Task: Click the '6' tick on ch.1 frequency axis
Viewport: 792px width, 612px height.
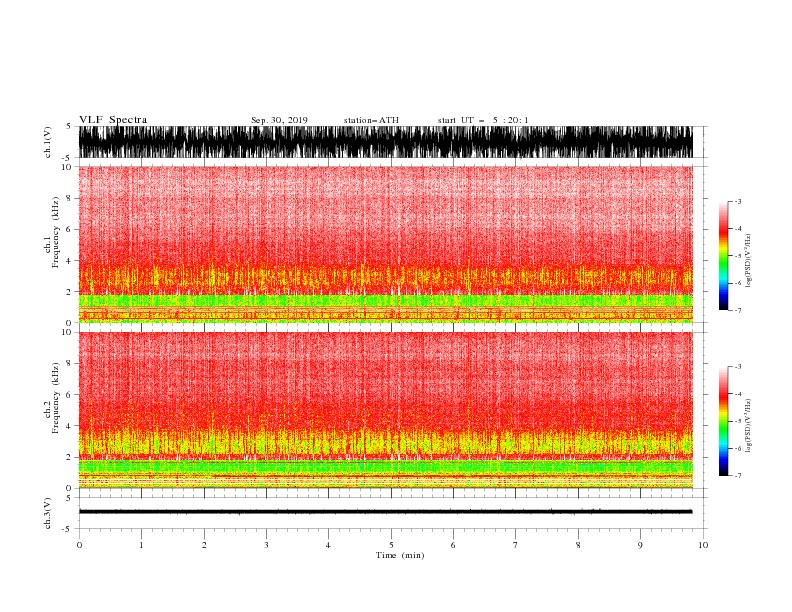Action: point(70,229)
